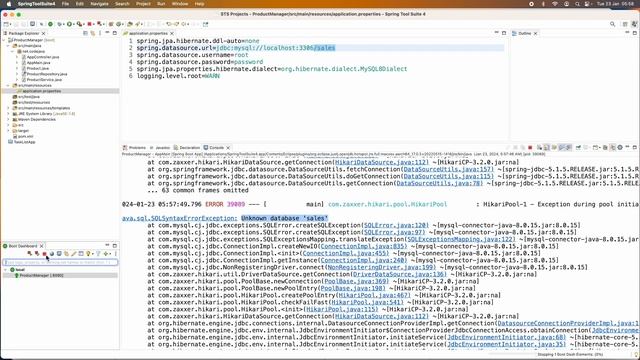The width and height of the screenshot is (640, 360).
Task: Open the SQLError.java:129 stack trace link
Action: (x=396, y=225)
